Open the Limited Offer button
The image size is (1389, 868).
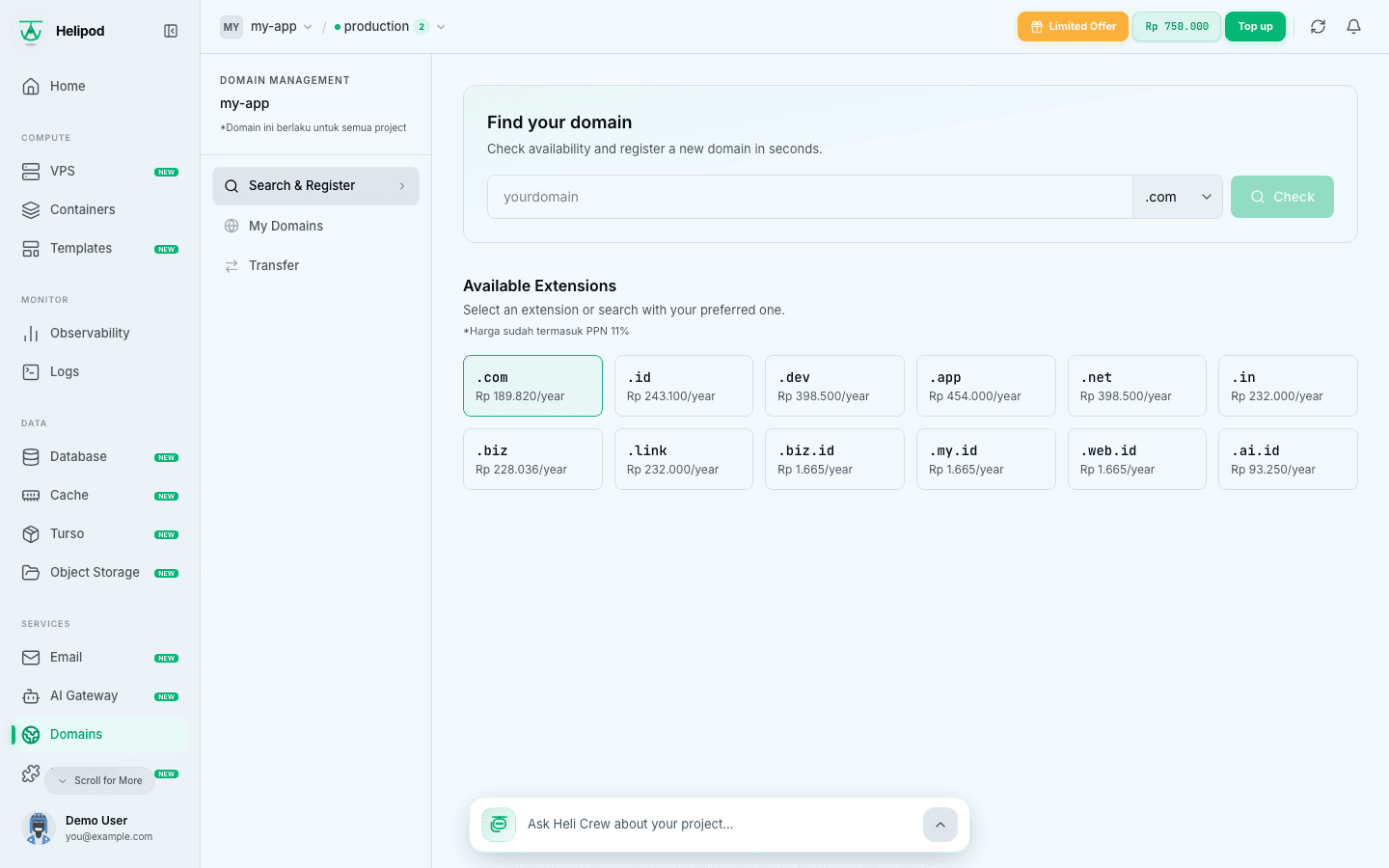click(1073, 27)
